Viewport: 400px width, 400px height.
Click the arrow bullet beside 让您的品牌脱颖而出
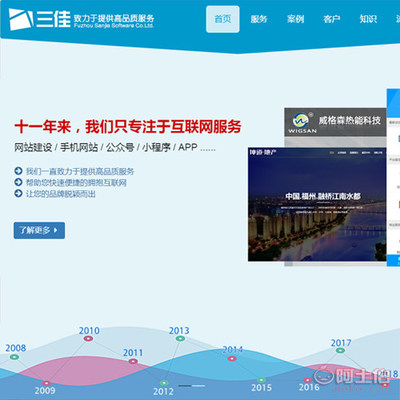[18, 193]
